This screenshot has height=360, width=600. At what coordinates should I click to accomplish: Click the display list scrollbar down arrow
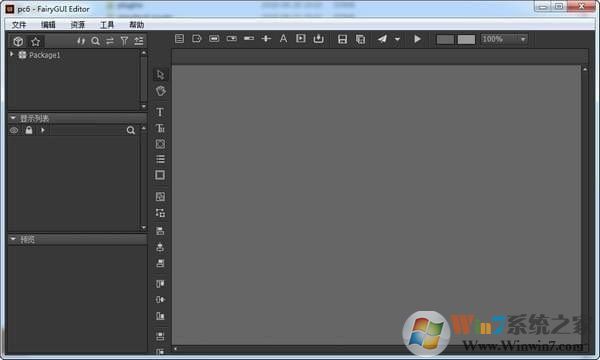click(144, 228)
